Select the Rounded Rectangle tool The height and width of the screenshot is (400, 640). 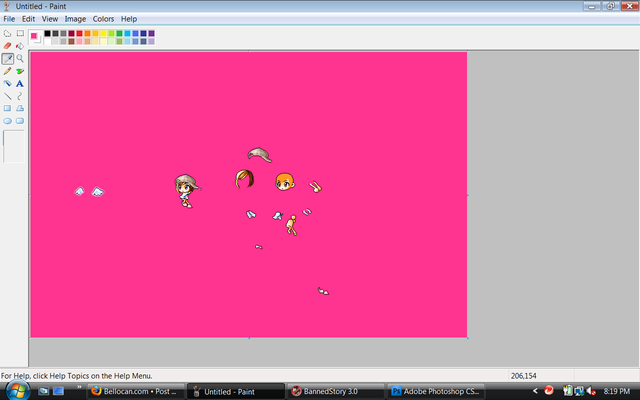(x=20, y=121)
